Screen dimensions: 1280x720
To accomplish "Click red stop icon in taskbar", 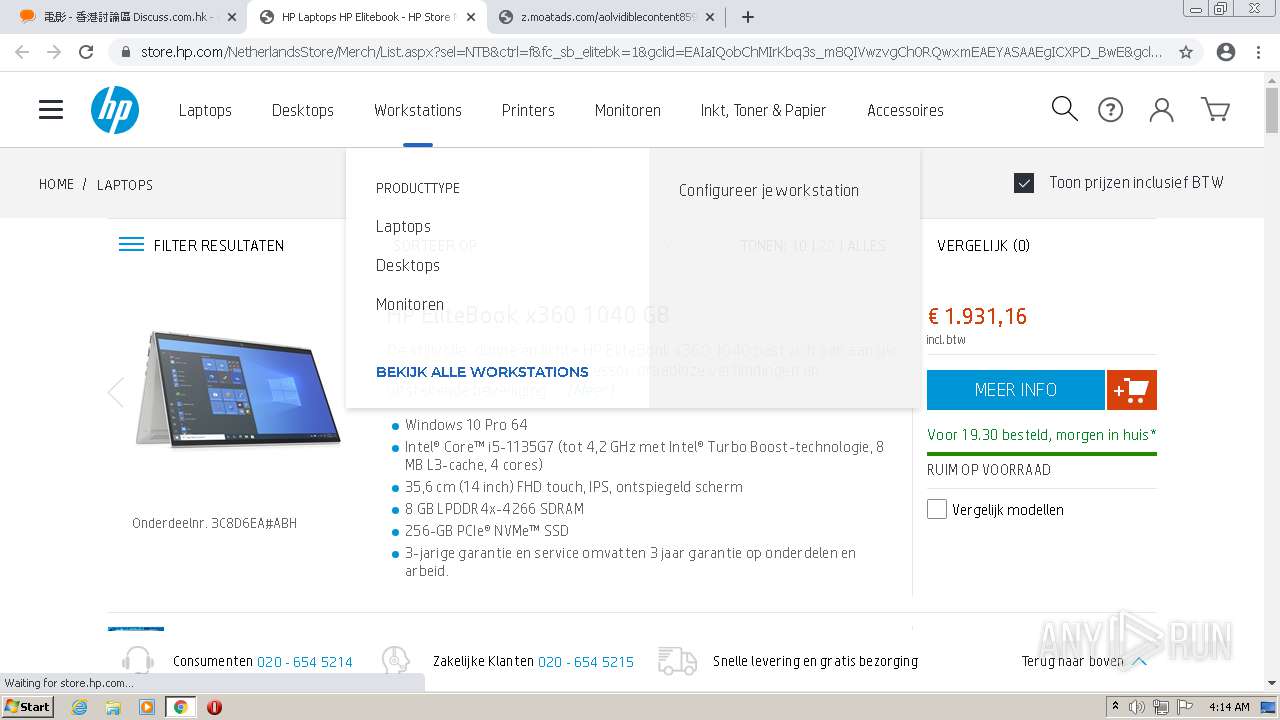I will tap(214, 707).
